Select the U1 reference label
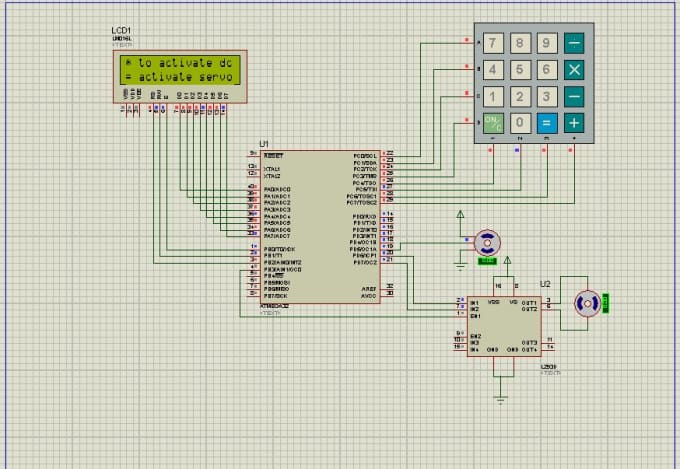 tap(264, 144)
